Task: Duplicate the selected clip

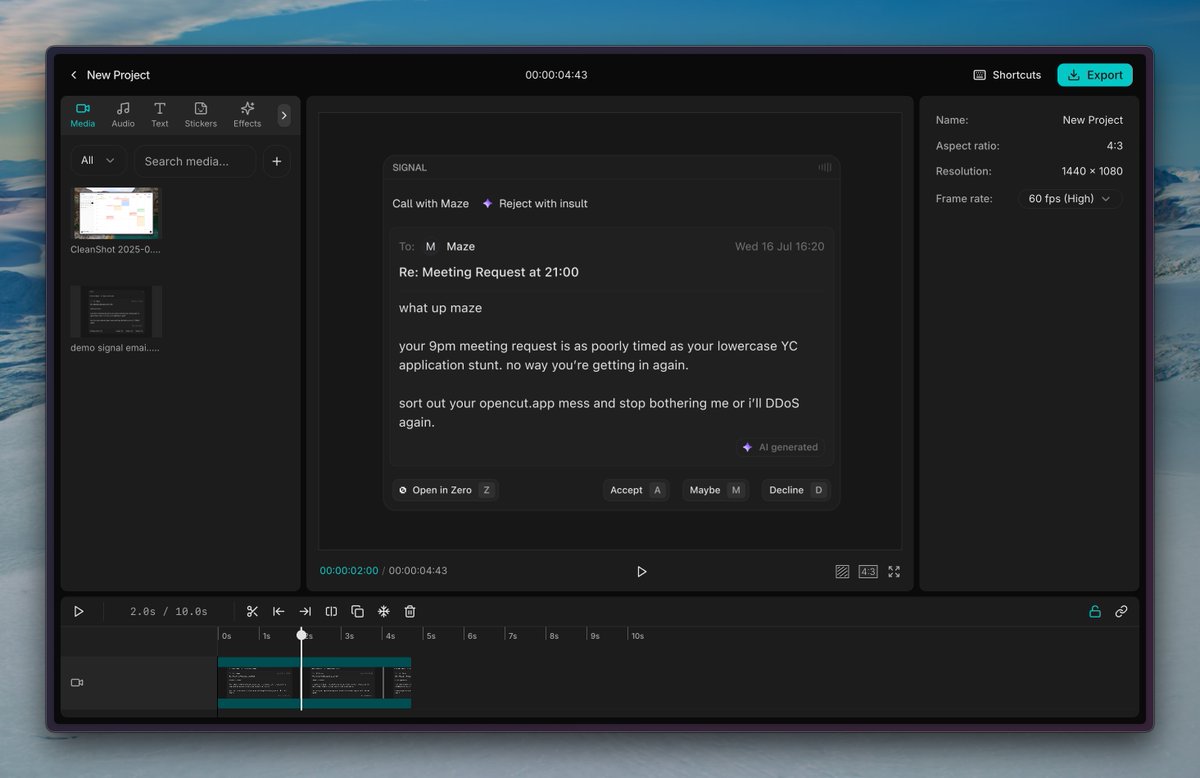Action: [357, 611]
